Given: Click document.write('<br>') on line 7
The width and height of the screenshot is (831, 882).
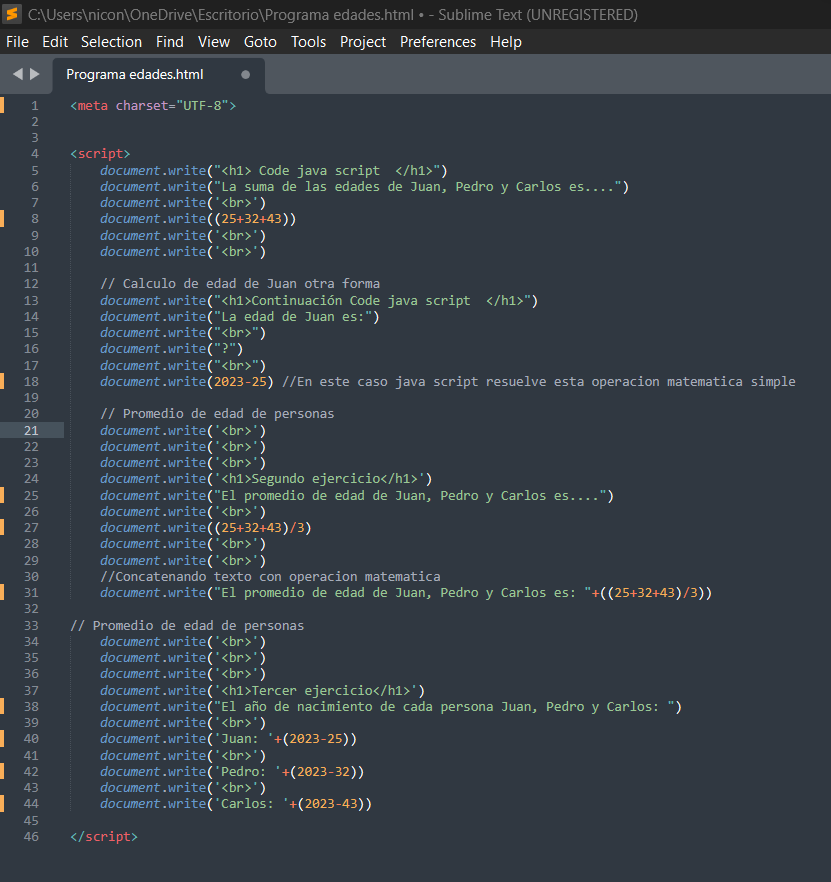Looking at the screenshot, I should (183, 203).
